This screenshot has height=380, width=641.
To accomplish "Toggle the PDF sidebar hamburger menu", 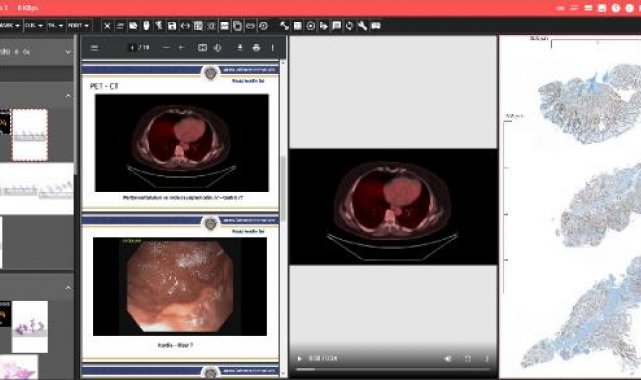I will click(94, 48).
